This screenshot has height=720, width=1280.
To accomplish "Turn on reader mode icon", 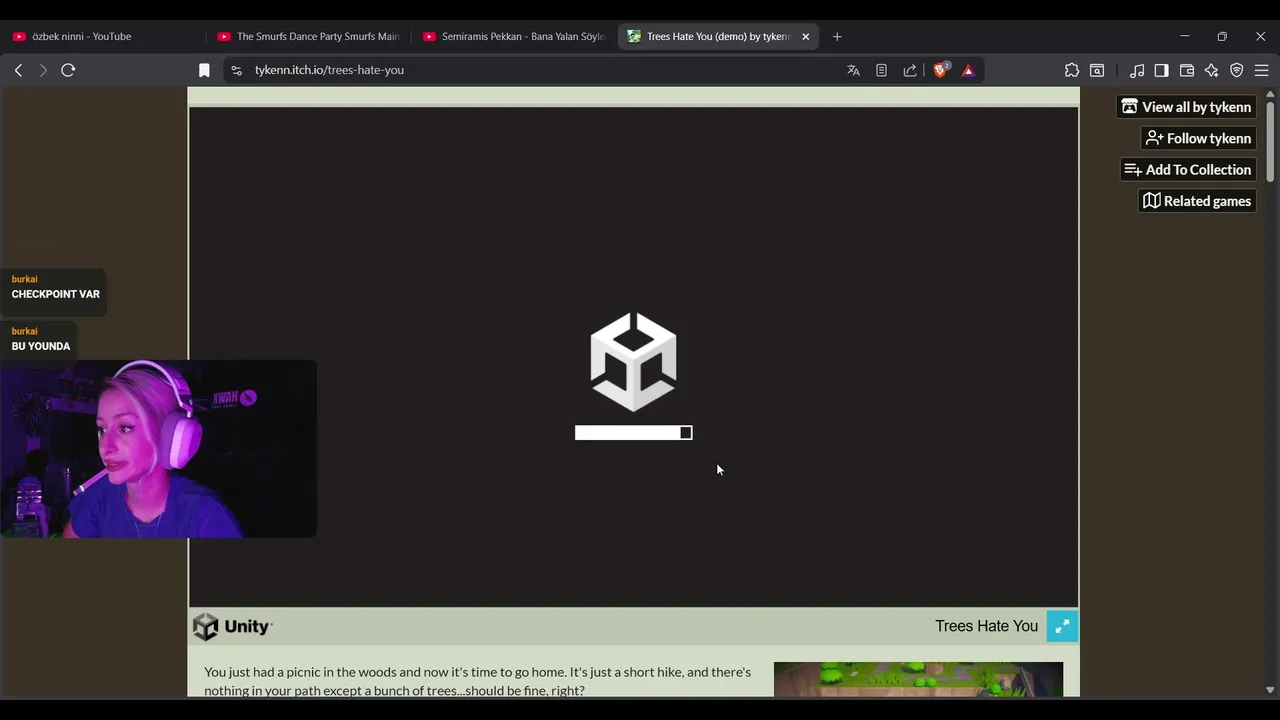I will 881,70.
